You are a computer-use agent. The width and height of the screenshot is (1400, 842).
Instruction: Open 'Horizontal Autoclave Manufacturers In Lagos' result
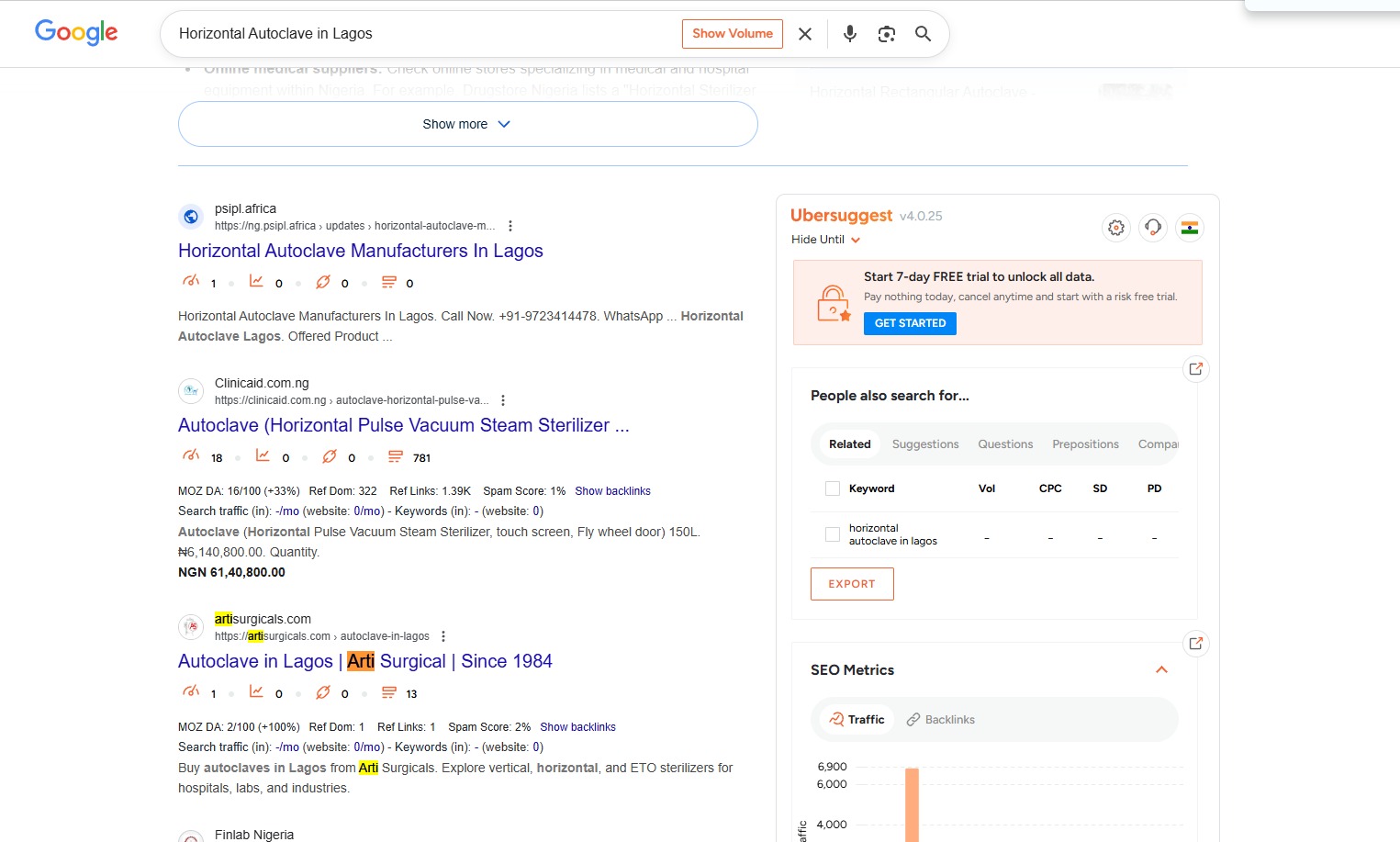[x=361, y=251]
